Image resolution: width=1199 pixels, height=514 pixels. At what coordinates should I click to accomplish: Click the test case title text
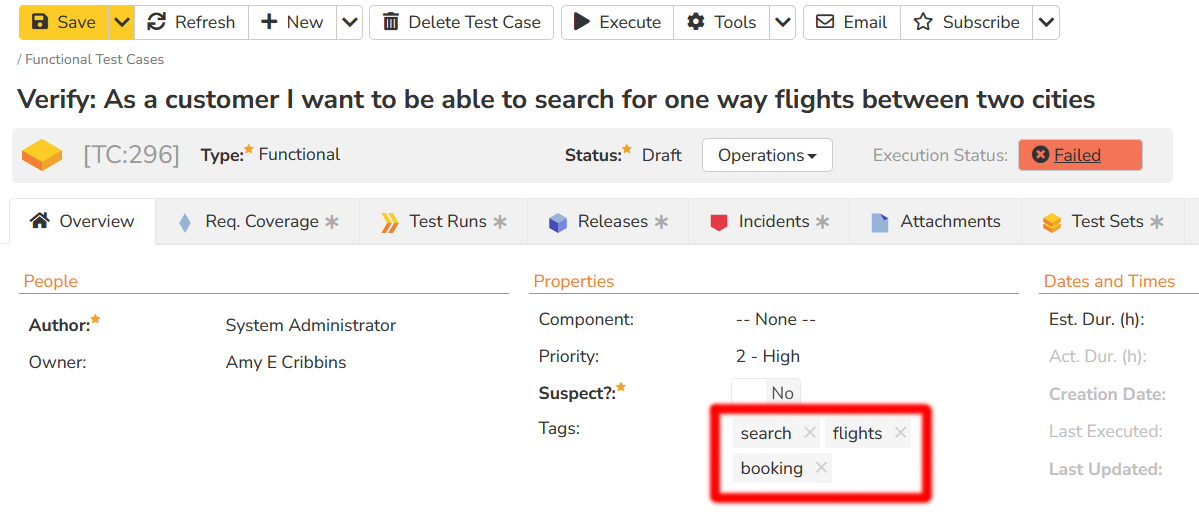[556, 99]
